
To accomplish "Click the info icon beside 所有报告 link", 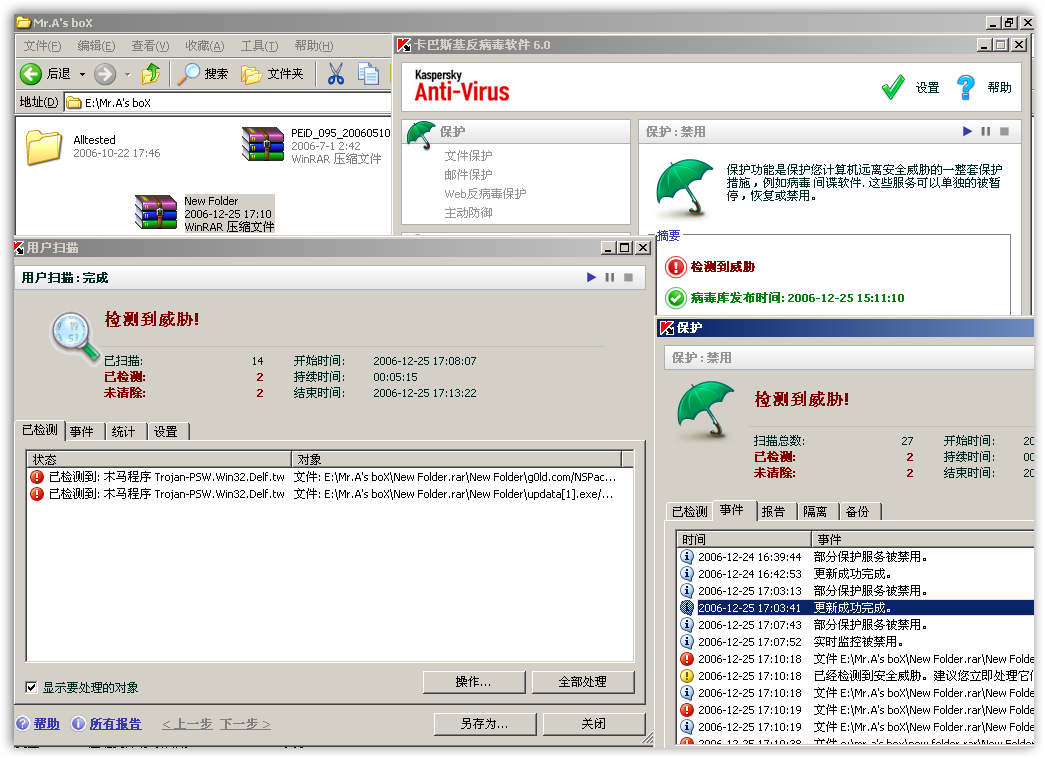I will point(79,724).
